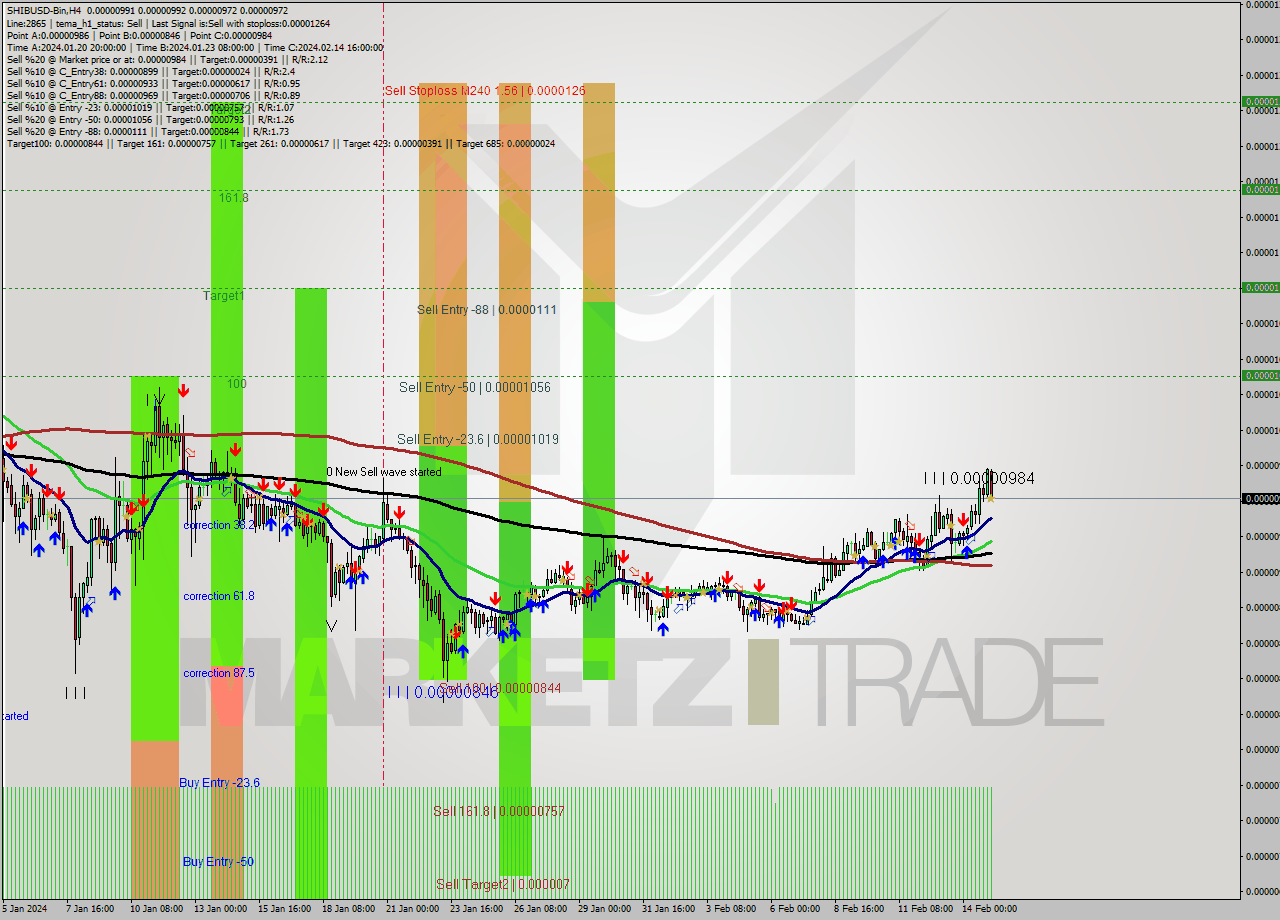This screenshot has width=1280, height=920.
Task: Select the 'Target100: 0.00000844' targets line
Action: point(281,143)
